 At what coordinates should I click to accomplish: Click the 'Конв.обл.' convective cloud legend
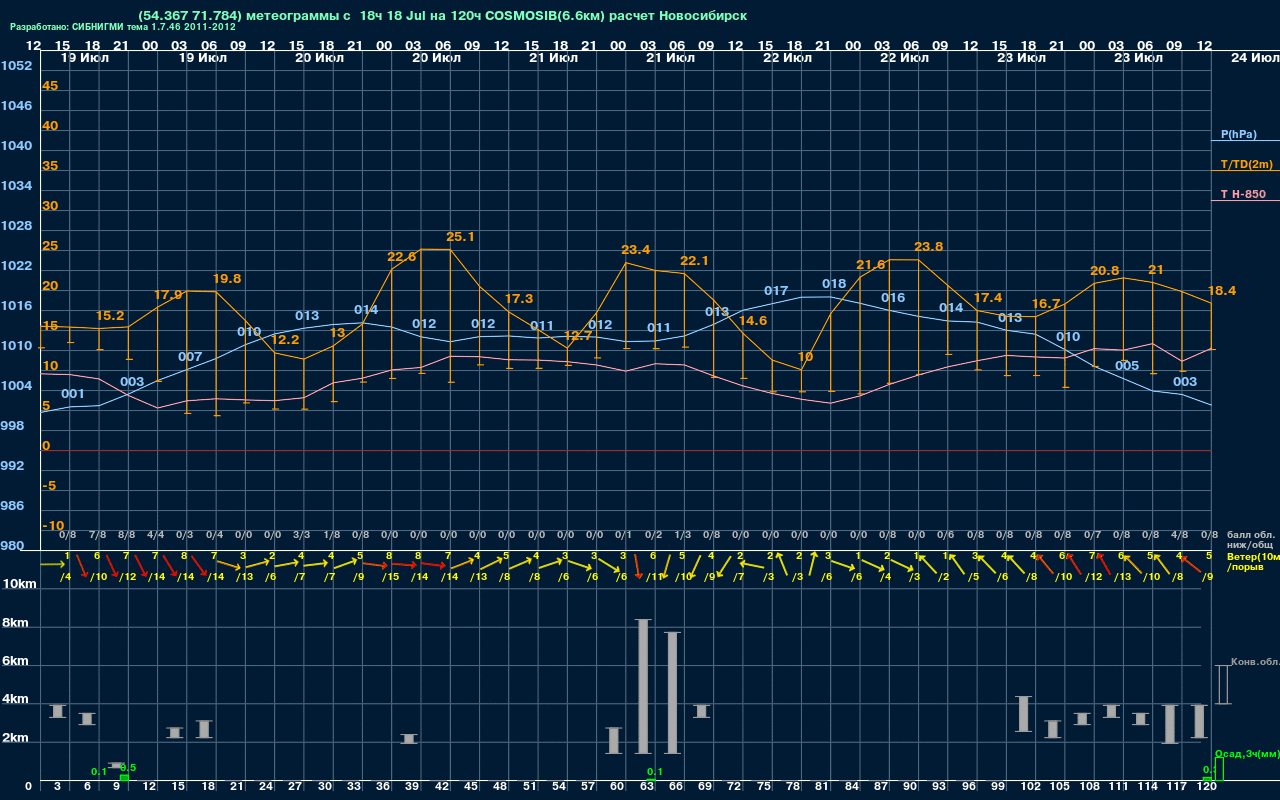(x=1254, y=662)
